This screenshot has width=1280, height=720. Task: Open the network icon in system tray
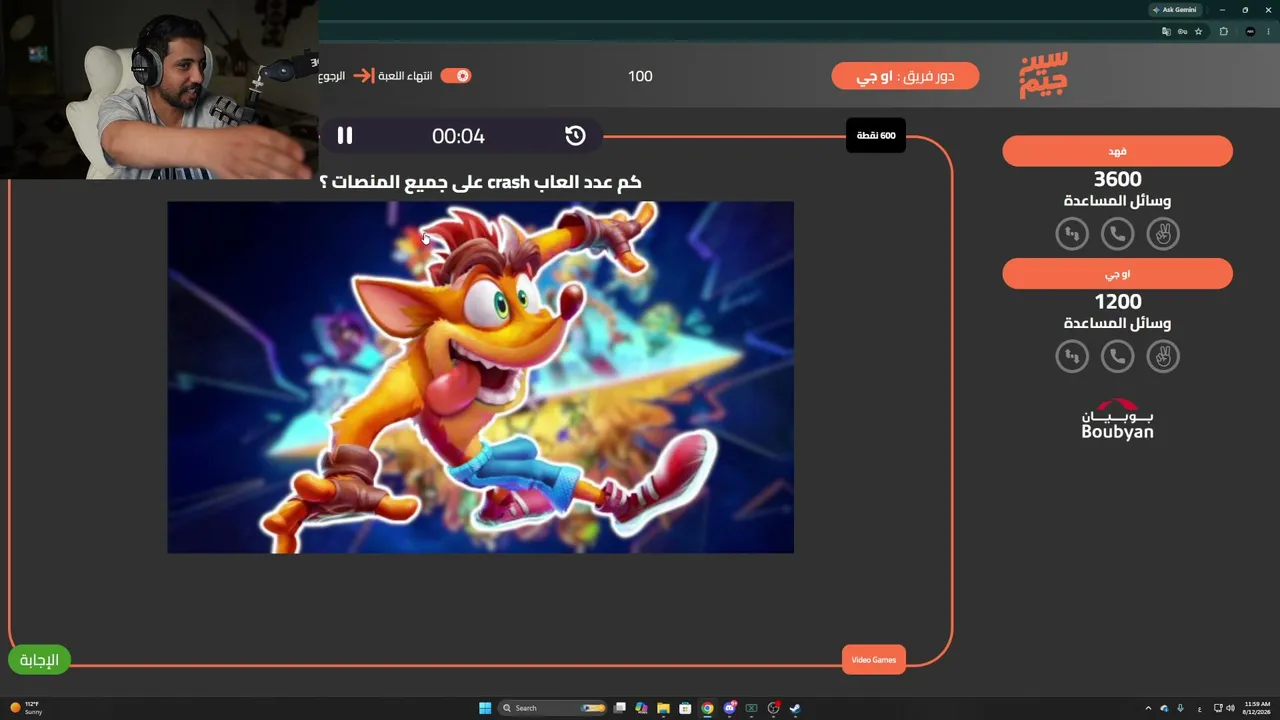pyautogui.click(x=1217, y=708)
